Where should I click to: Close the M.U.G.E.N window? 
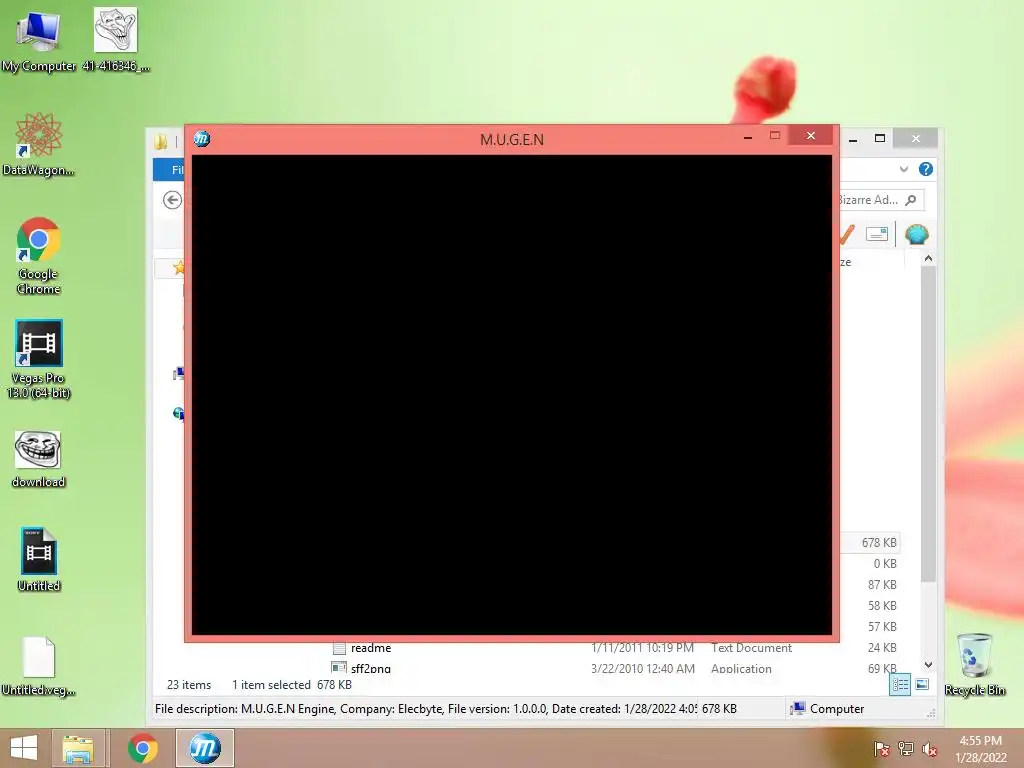[810, 135]
